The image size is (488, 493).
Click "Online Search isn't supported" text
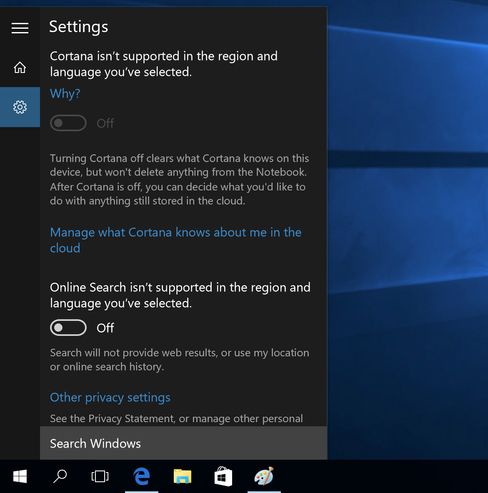pos(180,295)
